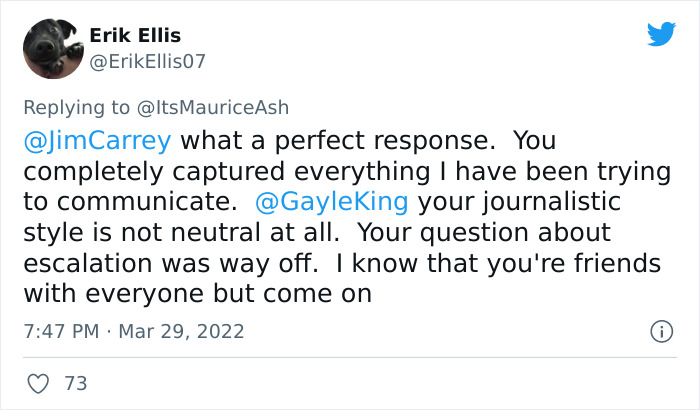
Task: Open the @ErikEllis07 handle
Action: [x=147, y=61]
